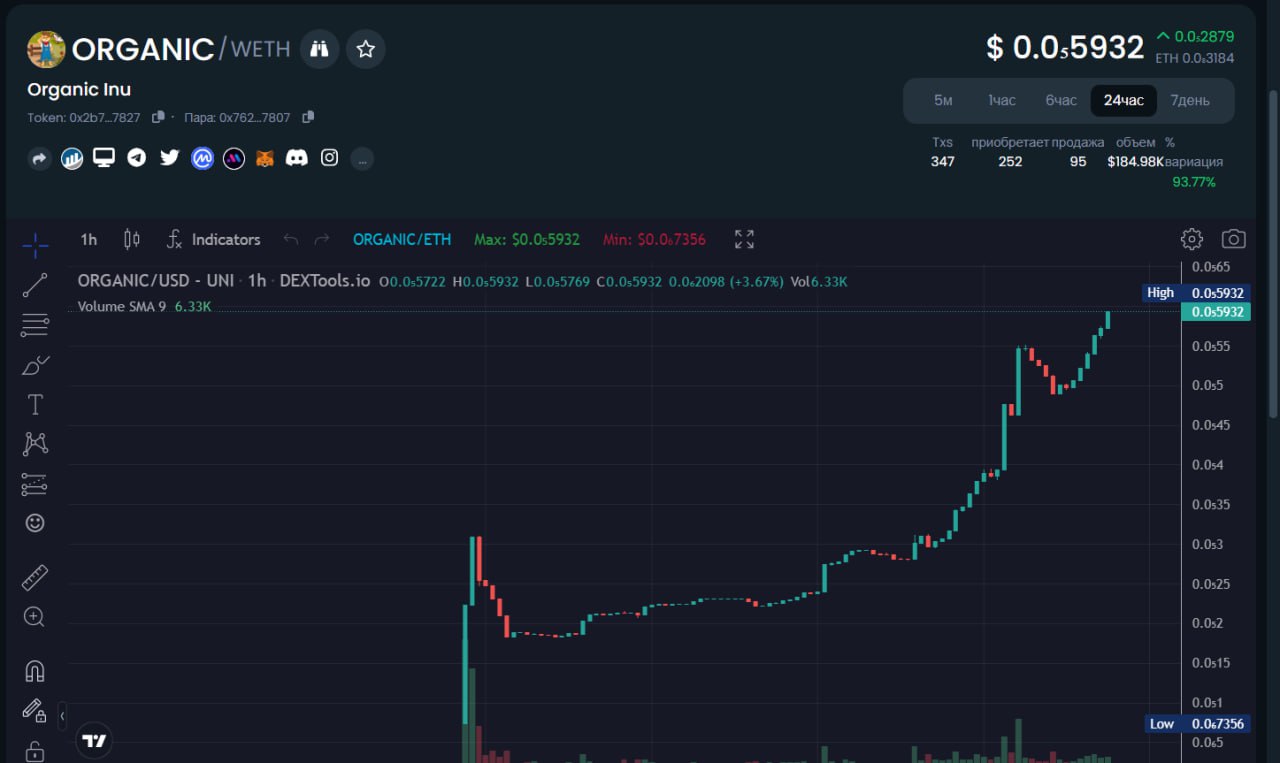This screenshot has width=1280, height=763.
Task: Click the ORGANIC/USD chart symbol legend
Action: [x=224, y=282]
